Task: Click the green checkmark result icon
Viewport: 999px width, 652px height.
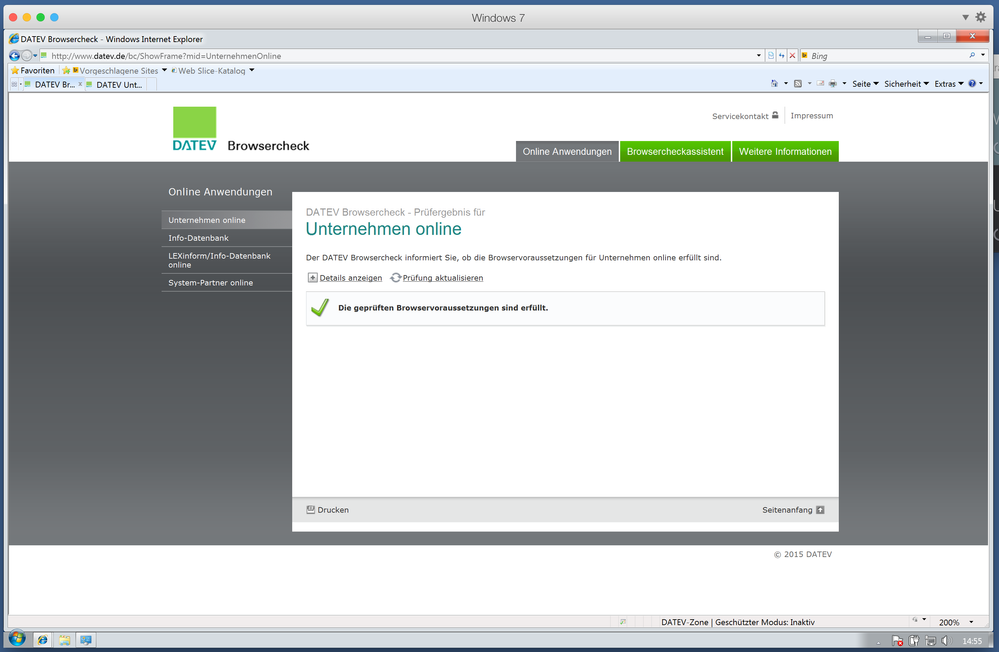Action: pos(320,308)
